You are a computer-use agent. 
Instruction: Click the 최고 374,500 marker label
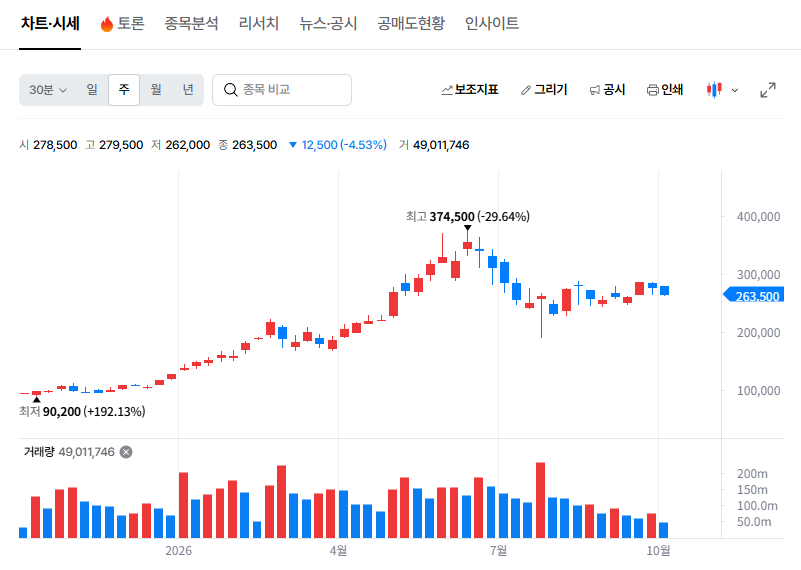467,217
